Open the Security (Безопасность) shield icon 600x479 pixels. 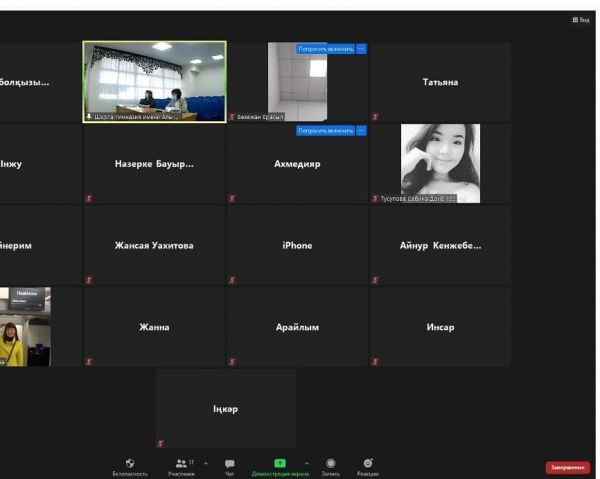coord(129,464)
